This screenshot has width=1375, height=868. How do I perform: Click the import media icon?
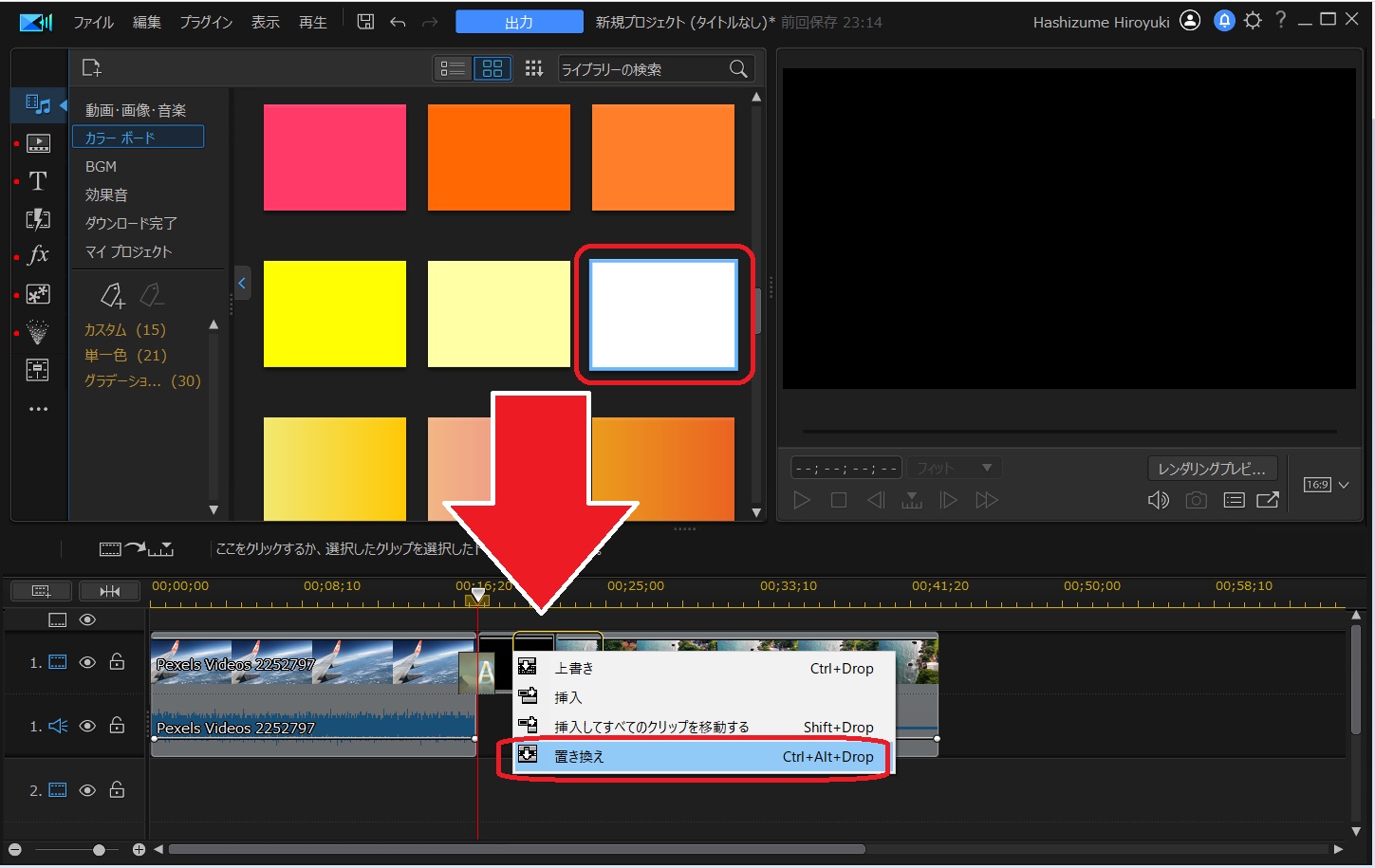point(91,68)
